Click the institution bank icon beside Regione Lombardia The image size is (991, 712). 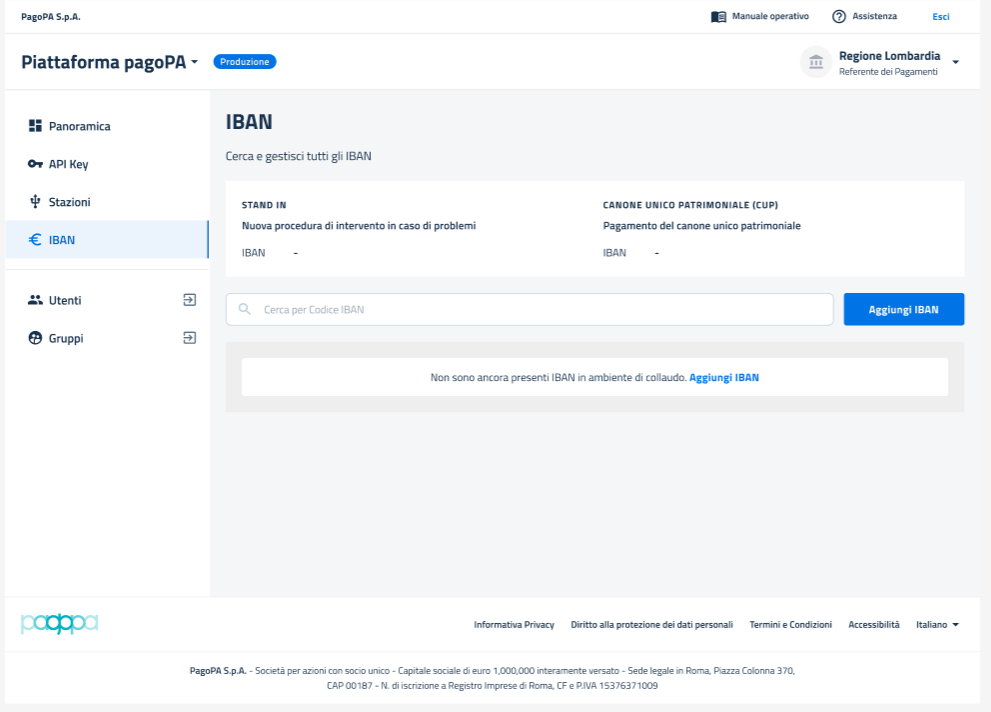tap(816, 62)
